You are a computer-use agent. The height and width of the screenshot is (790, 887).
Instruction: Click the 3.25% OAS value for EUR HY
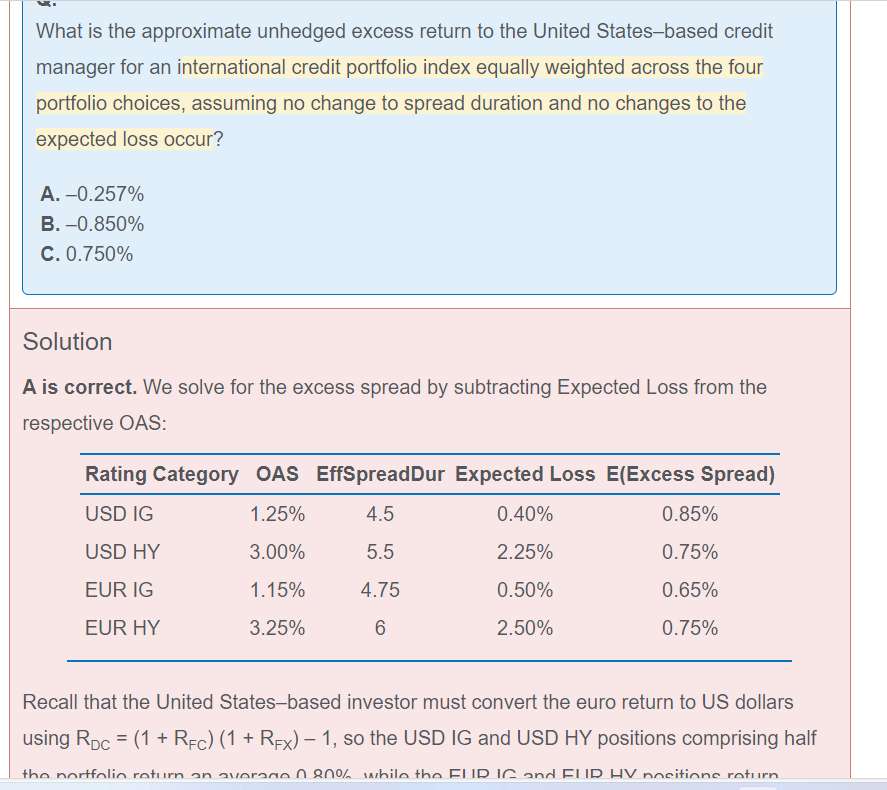(277, 628)
